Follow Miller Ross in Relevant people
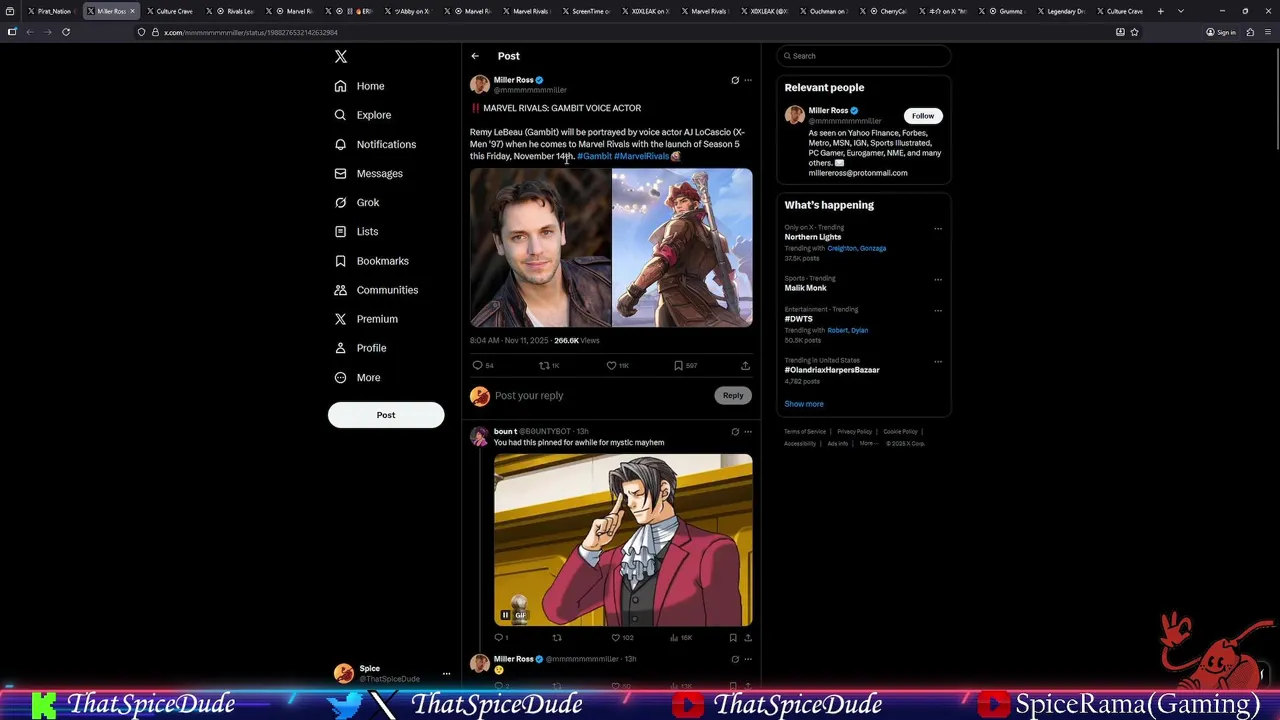This screenshot has width=1280, height=720. pos(923,116)
